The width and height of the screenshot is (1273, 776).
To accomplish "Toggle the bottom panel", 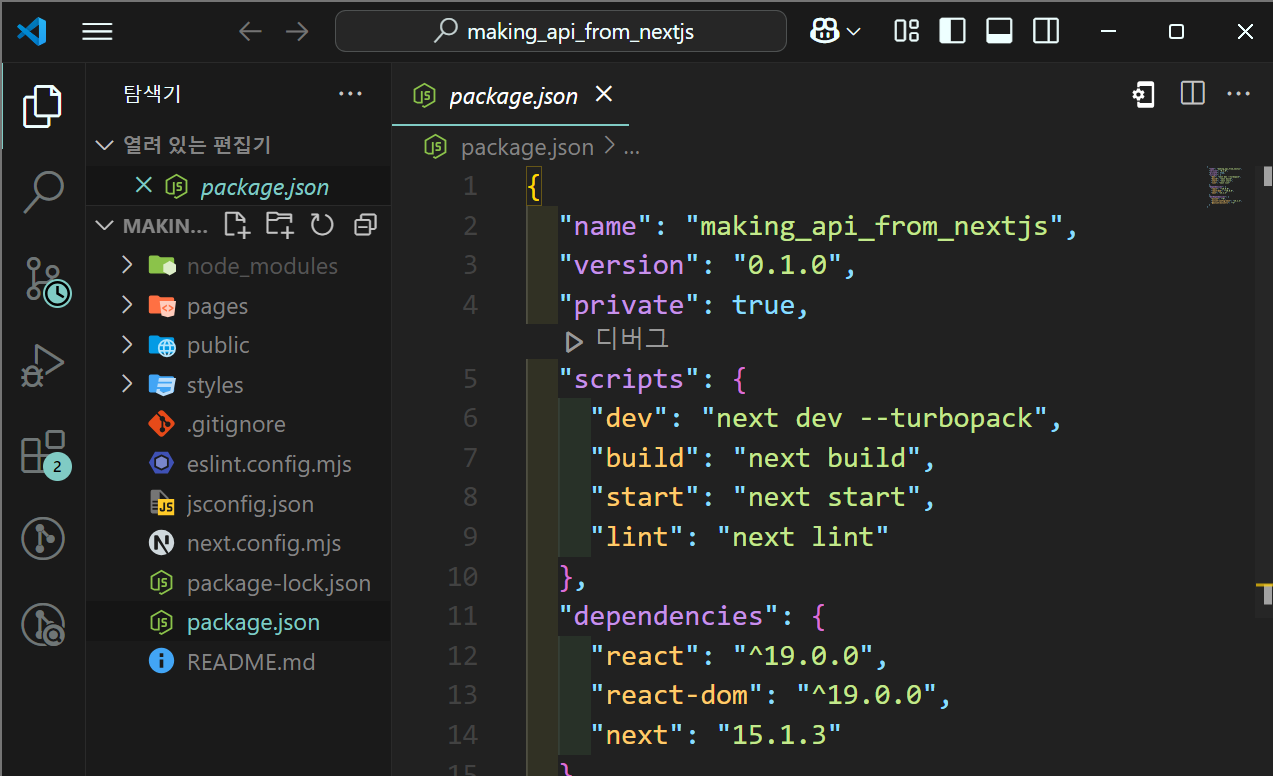I will 999,32.
